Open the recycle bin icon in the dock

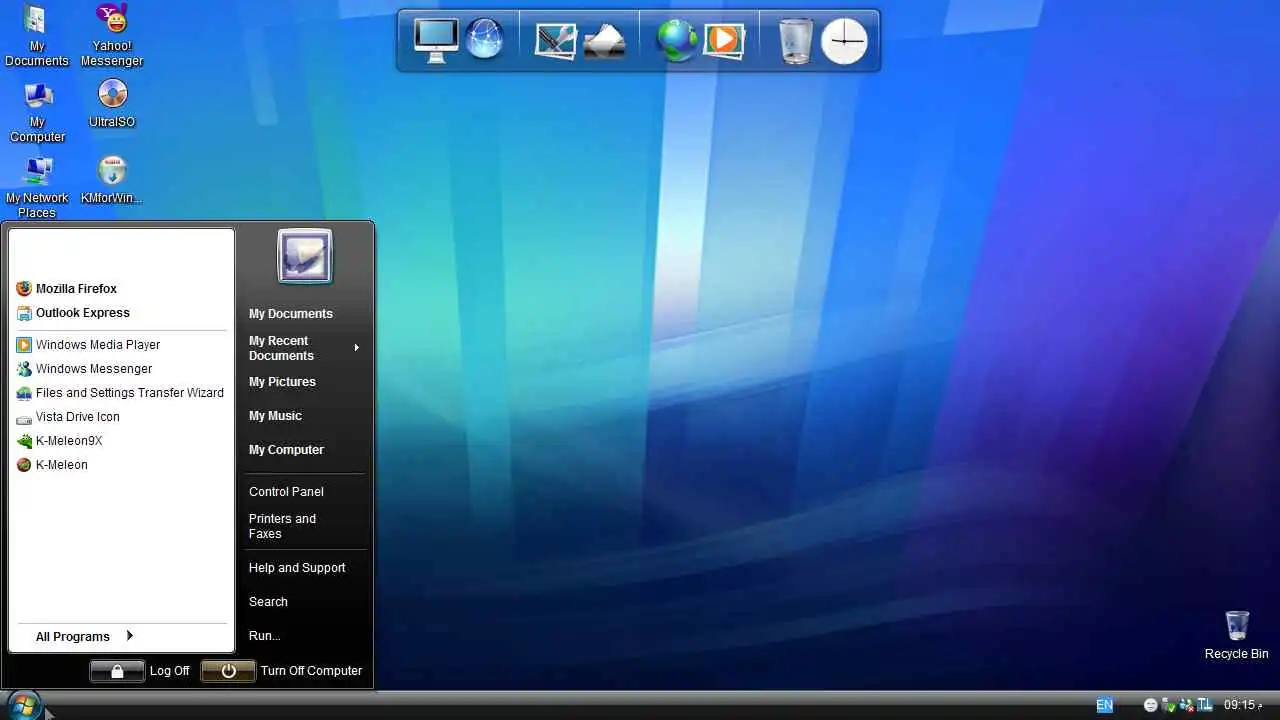796,41
